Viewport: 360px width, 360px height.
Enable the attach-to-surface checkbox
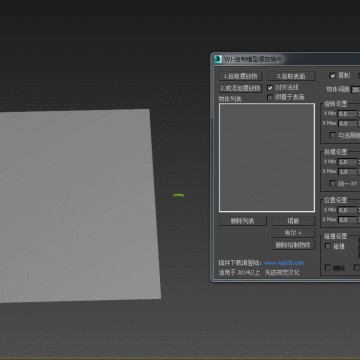pos(270,97)
